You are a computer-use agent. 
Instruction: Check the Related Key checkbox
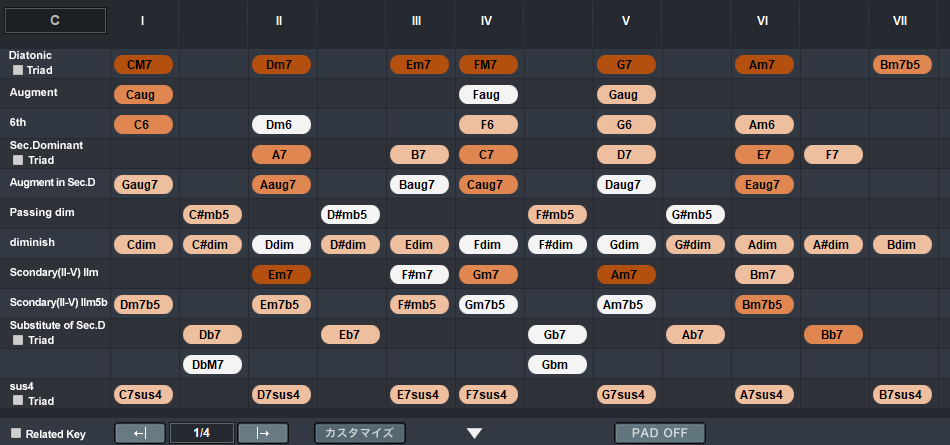pyautogui.click(x=15, y=434)
